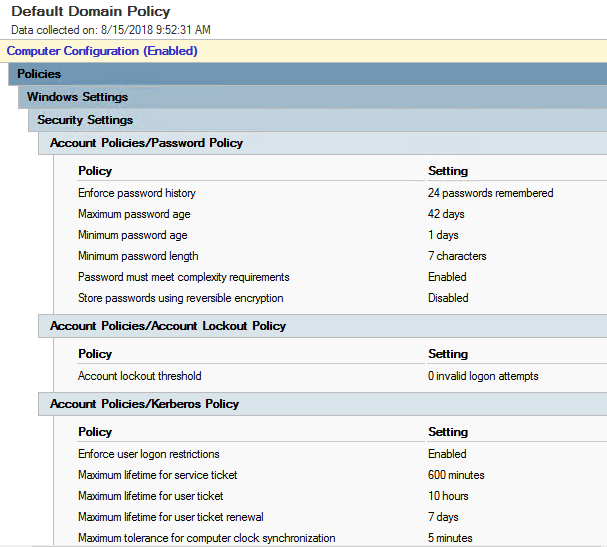
Task: Toggle Account Policies/Kerberos Policy section
Action: [144, 404]
